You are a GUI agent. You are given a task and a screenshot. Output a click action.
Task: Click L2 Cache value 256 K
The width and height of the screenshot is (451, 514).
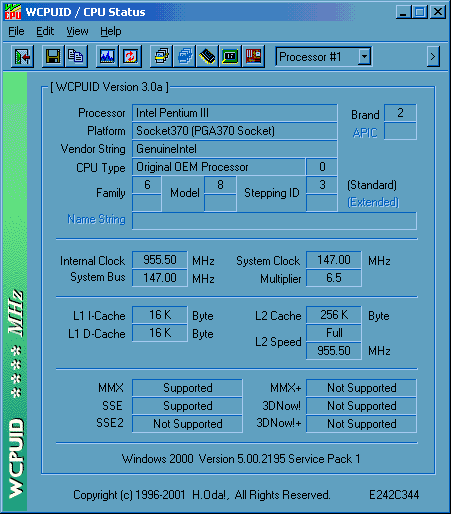334,315
